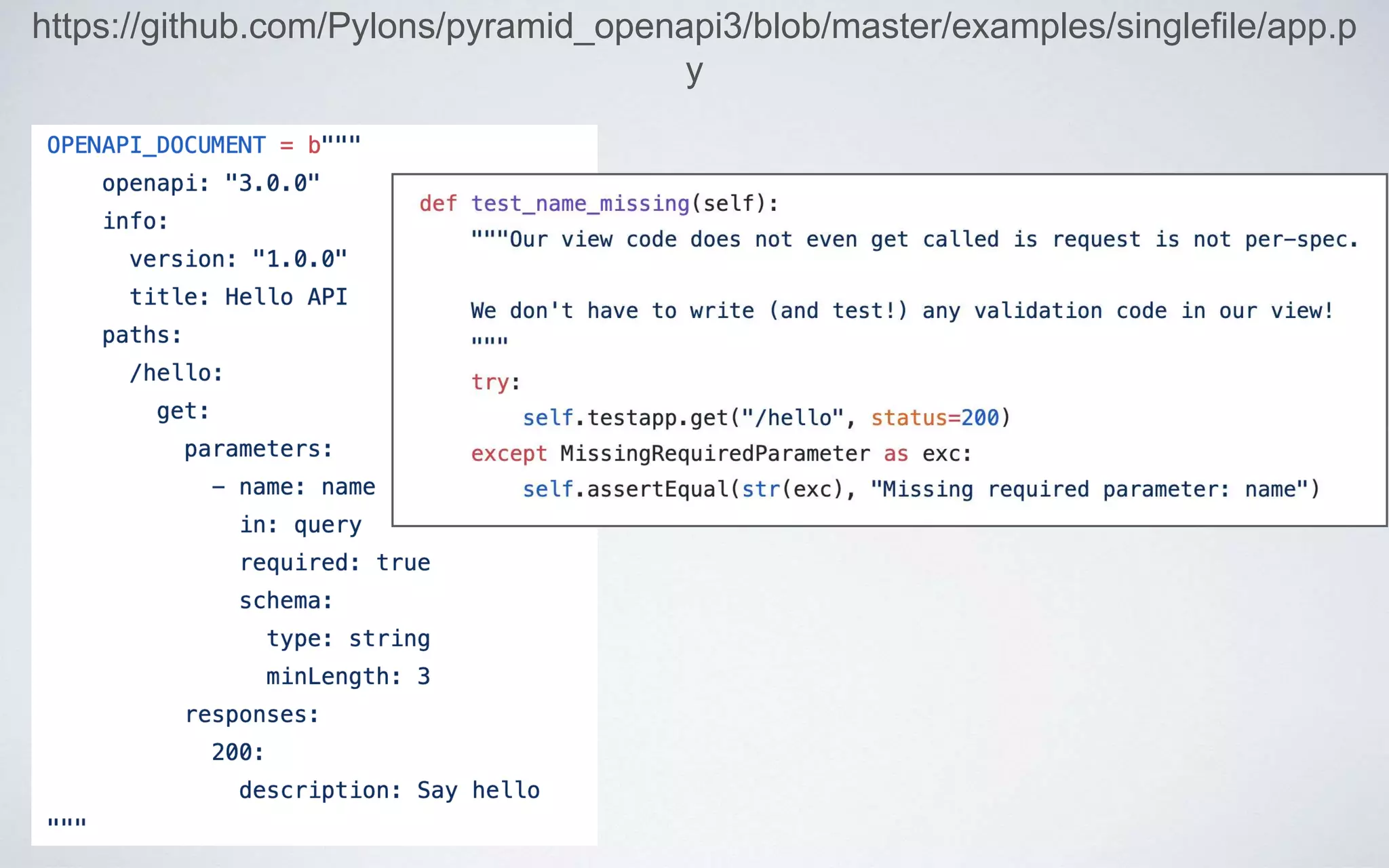Click the test_name_missing function name
This screenshot has width=1389, height=868.
coord(581,203)
